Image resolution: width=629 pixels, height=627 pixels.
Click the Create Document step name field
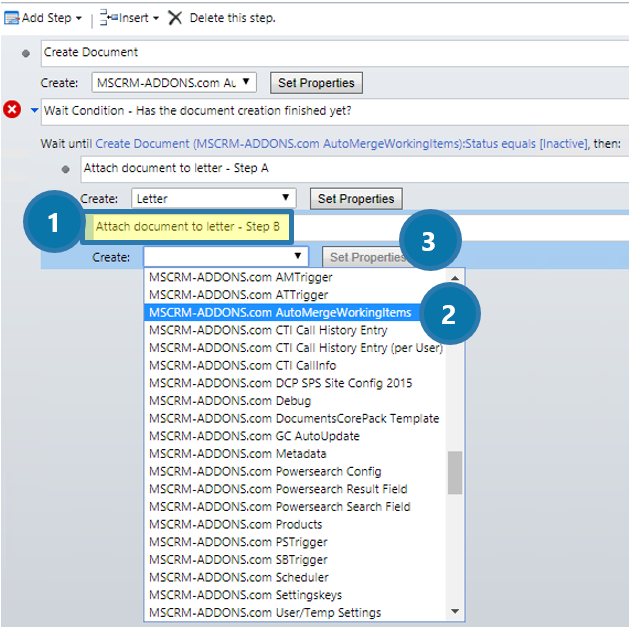point(335,53)
